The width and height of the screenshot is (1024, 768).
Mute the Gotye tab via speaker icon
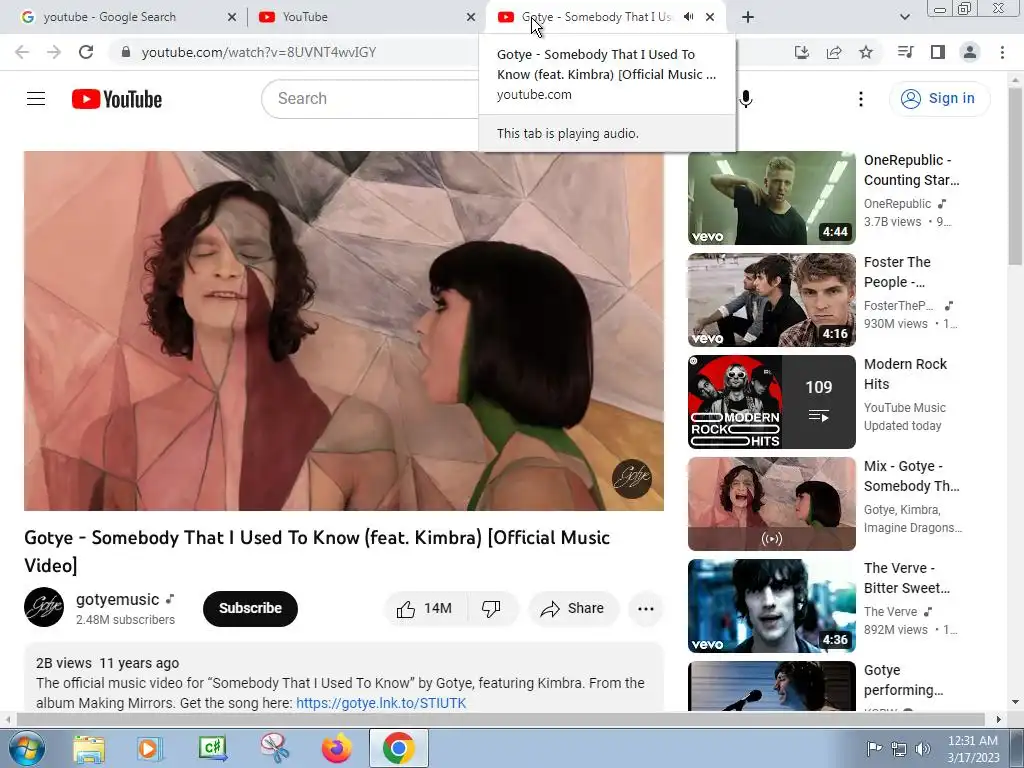(689, 17)
